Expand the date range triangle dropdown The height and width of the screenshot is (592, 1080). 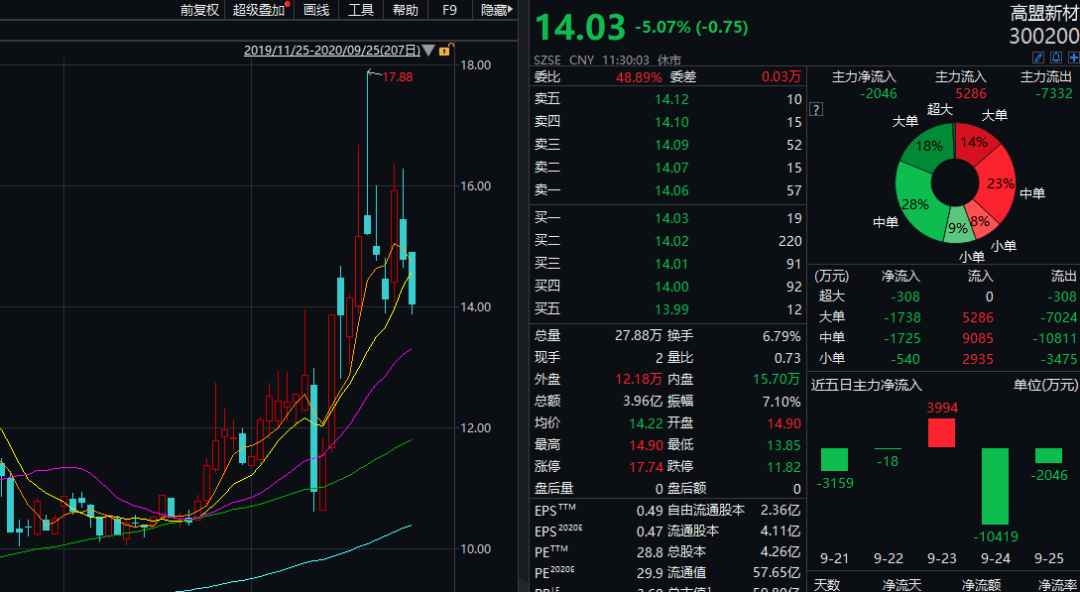428,50
